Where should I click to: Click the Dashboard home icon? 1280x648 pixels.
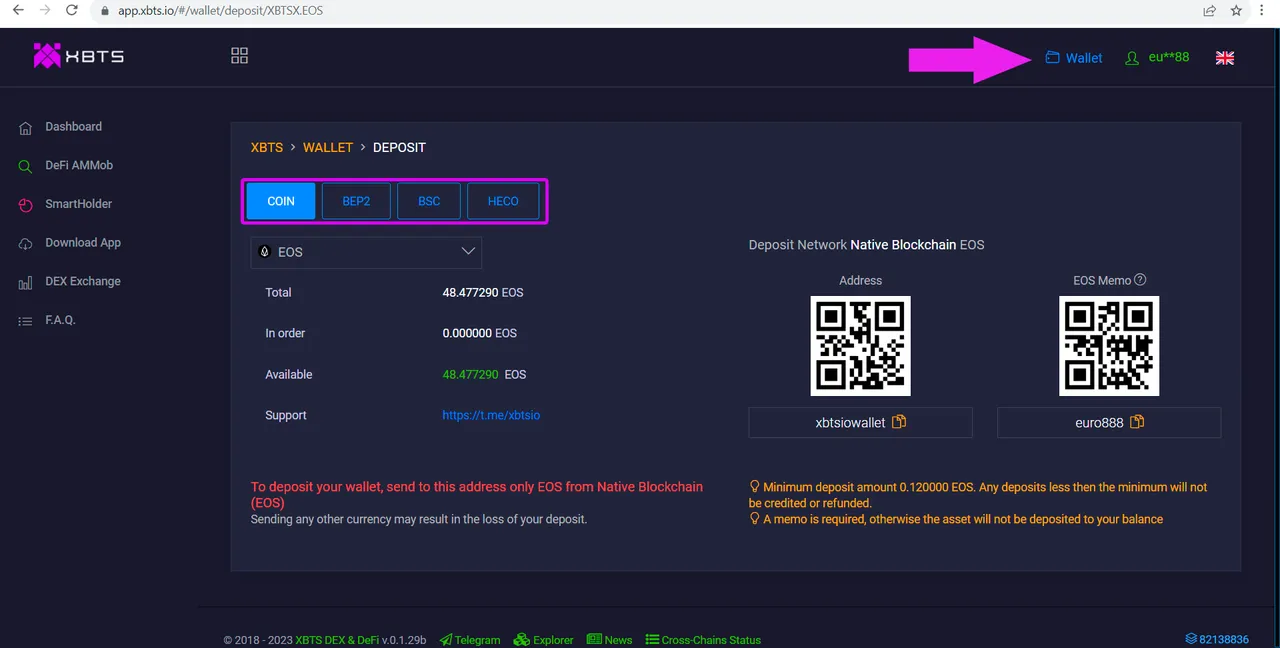pyautogui.click(x=25, y=128)
